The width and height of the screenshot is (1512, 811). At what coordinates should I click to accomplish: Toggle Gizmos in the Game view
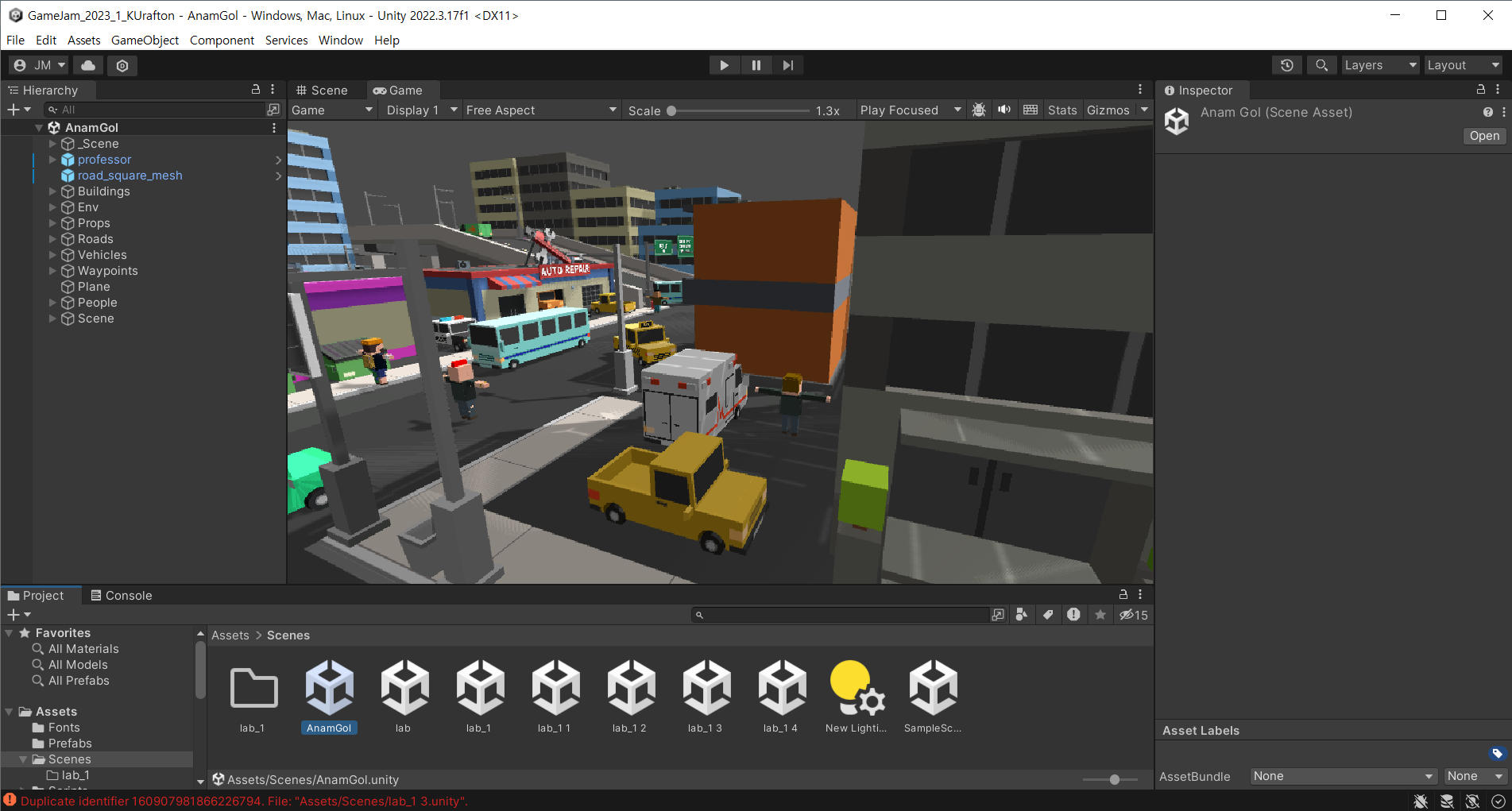coord(1108,110)
